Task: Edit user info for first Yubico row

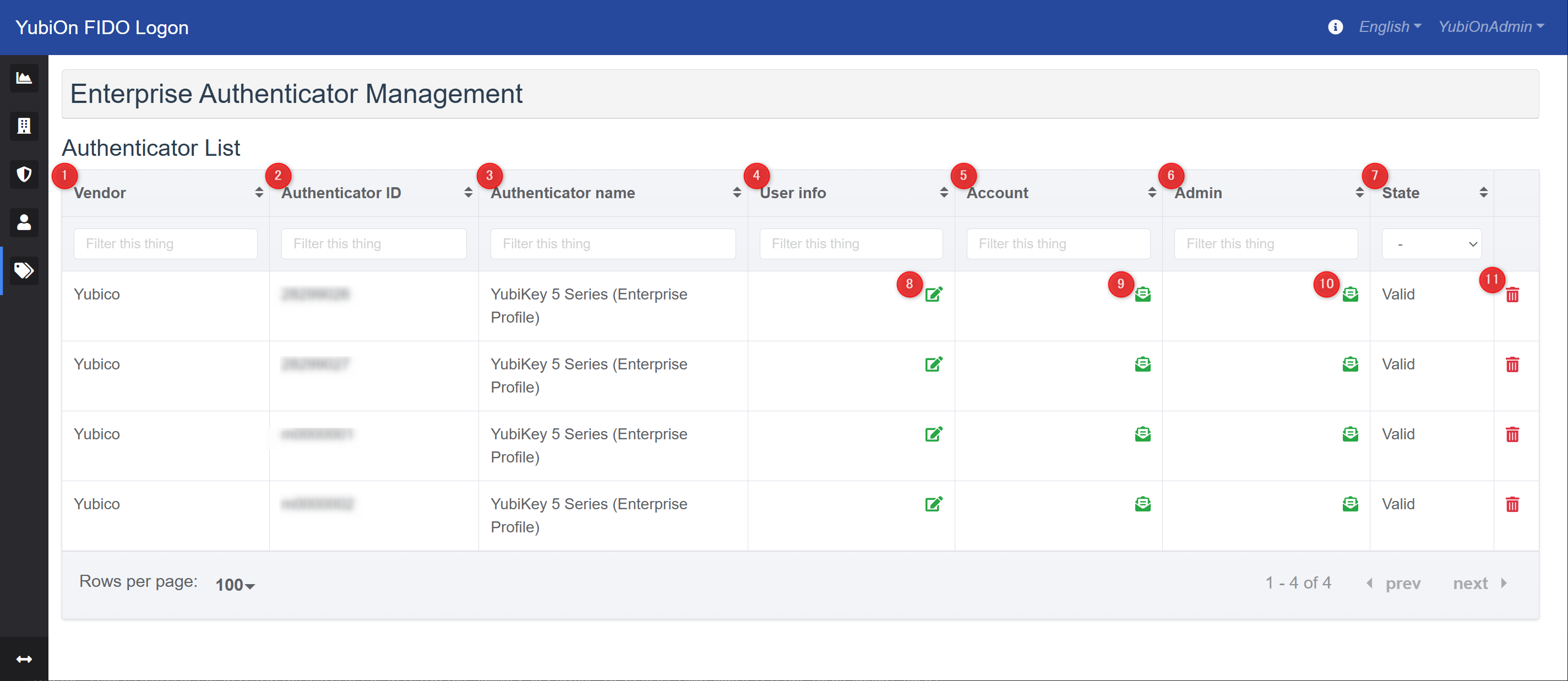Action: [934, 295]
